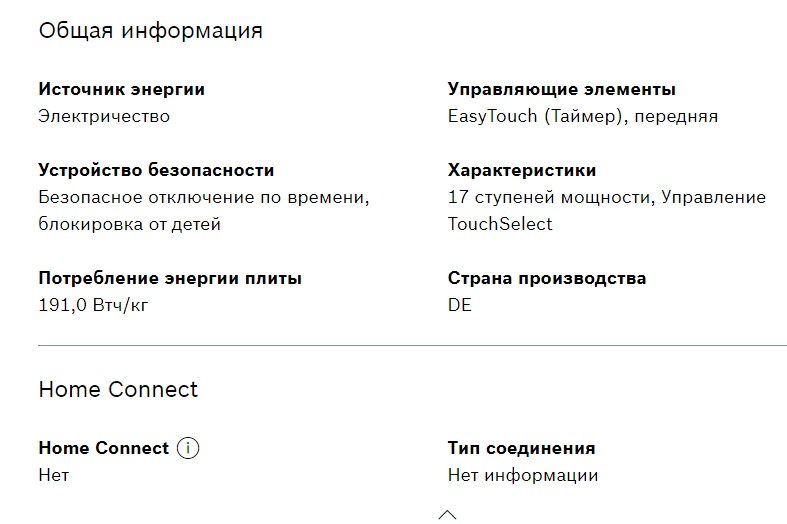Click the large Home Connect section heading
The height and width of the screenshot is (524, 787).
(x=118, y=389)
